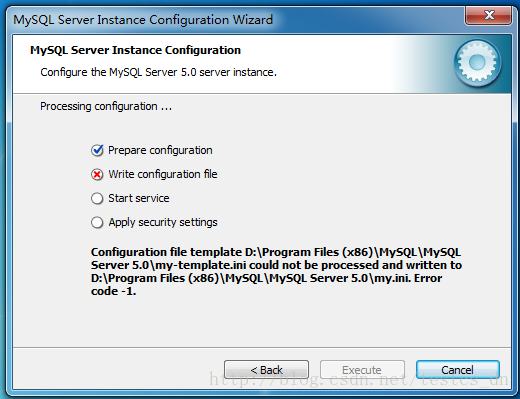Viewport: 520px width, 399px height.
Task: Click the blog.csdn.net watermark URL text
Action: (358, 380)
